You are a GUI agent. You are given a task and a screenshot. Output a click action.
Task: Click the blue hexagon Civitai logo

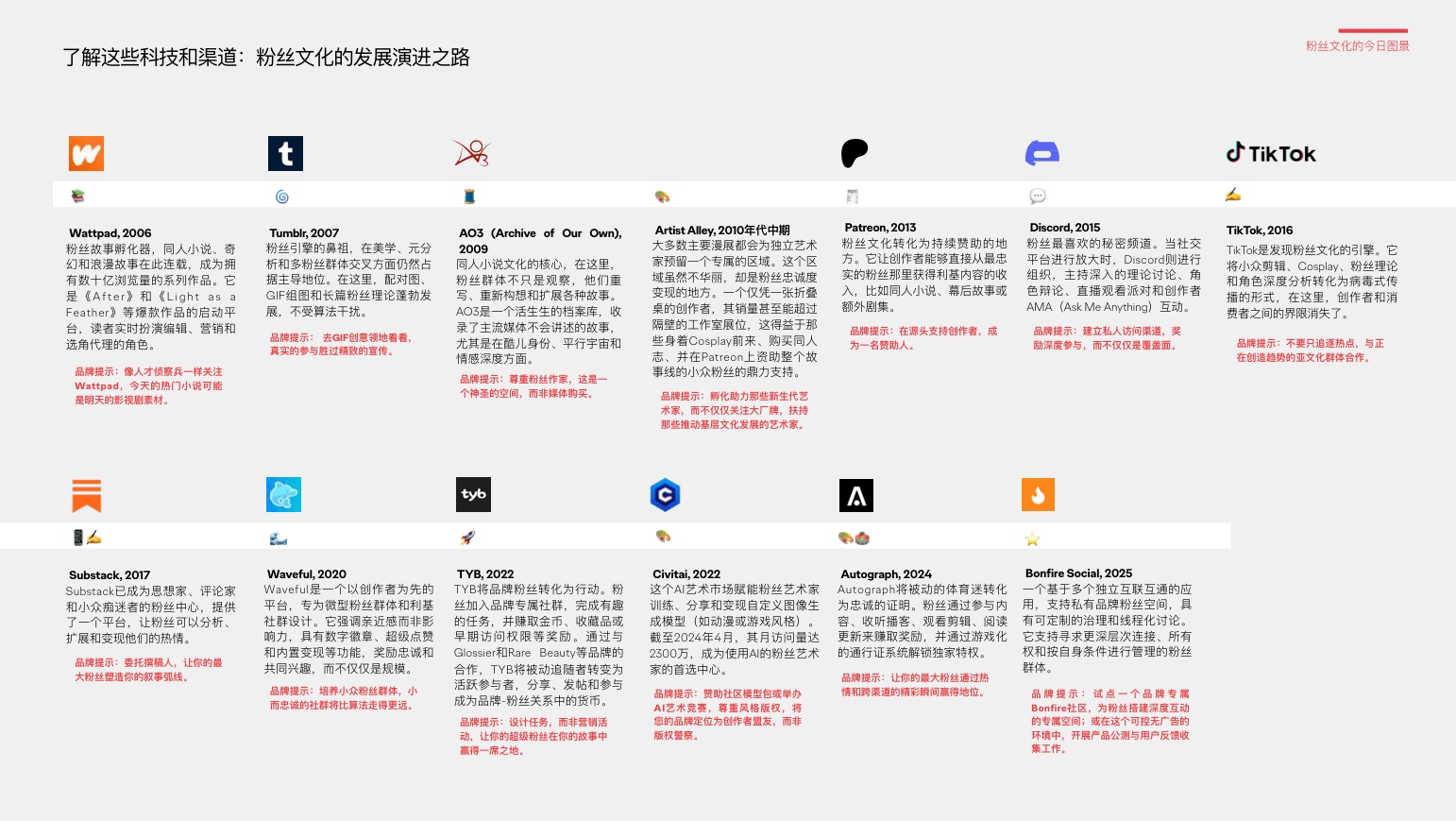click(666, 494)
